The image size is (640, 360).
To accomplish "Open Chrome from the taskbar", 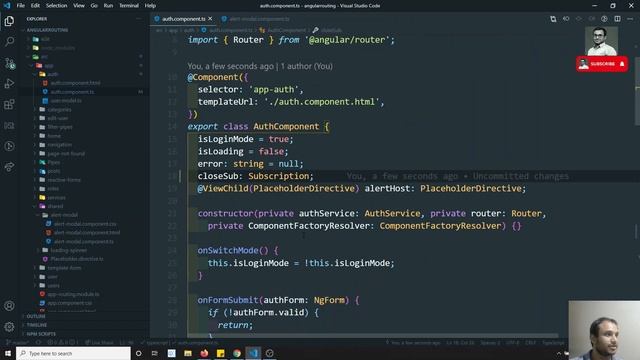I will [x=237, y=353].
